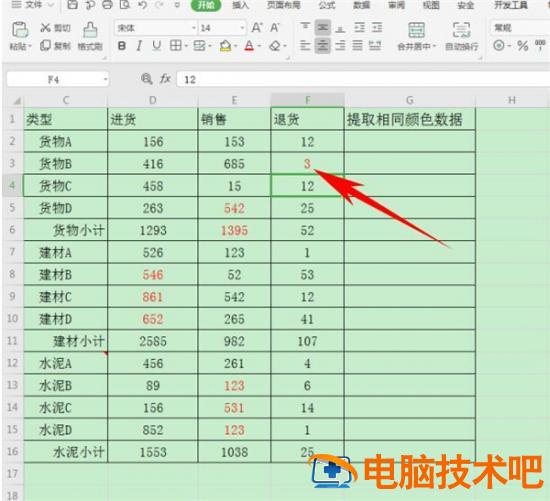Click the Paste icon in the ribbon

(20, 30)
